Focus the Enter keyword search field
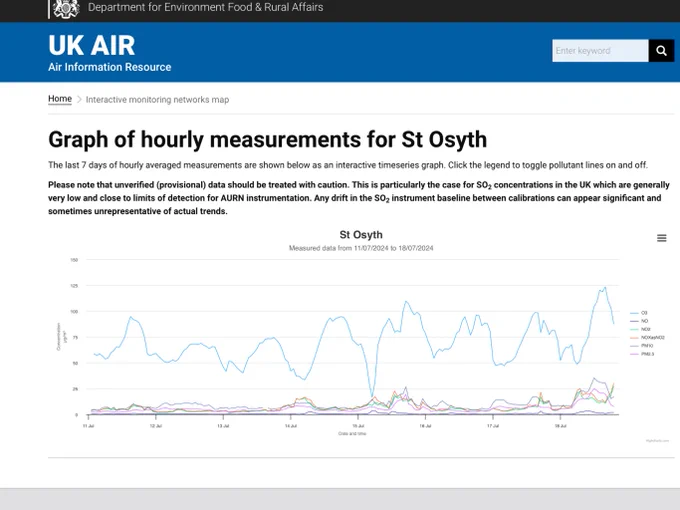 [600, 51]
